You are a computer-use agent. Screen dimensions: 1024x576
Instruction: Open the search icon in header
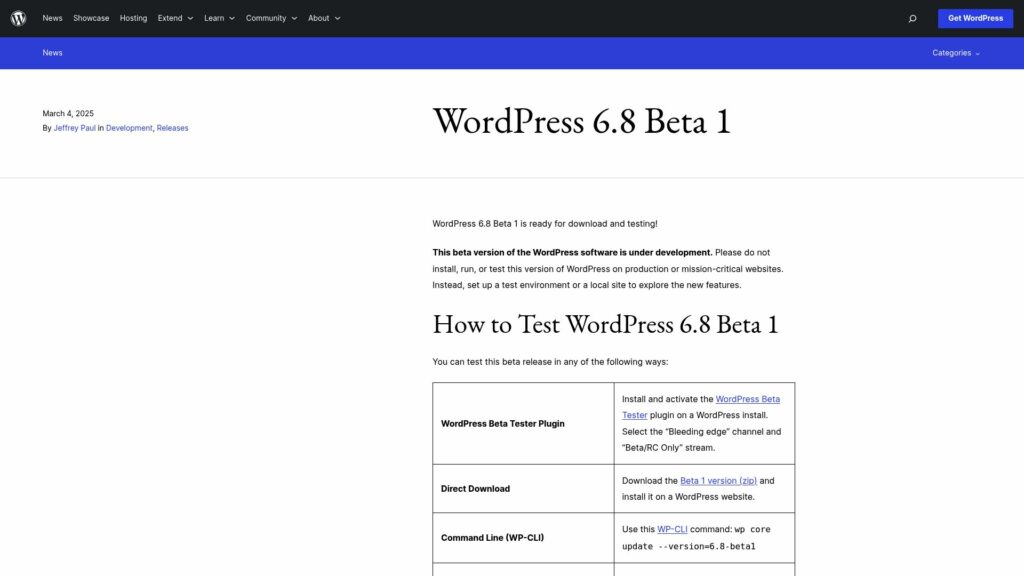[x=912, y=18]
